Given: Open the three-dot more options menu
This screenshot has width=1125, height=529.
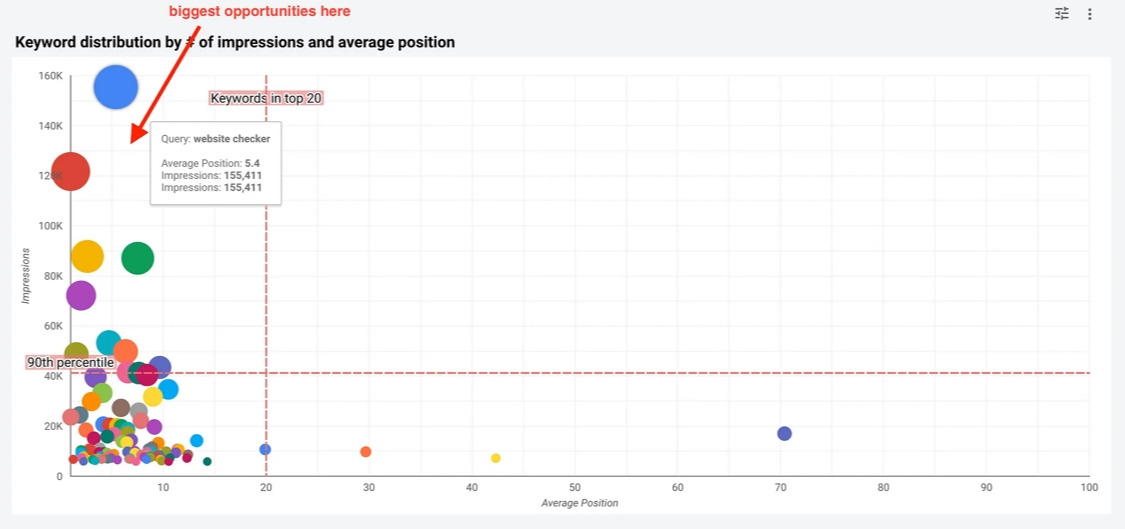Looking at the screenshot, I should point(1090,14).
